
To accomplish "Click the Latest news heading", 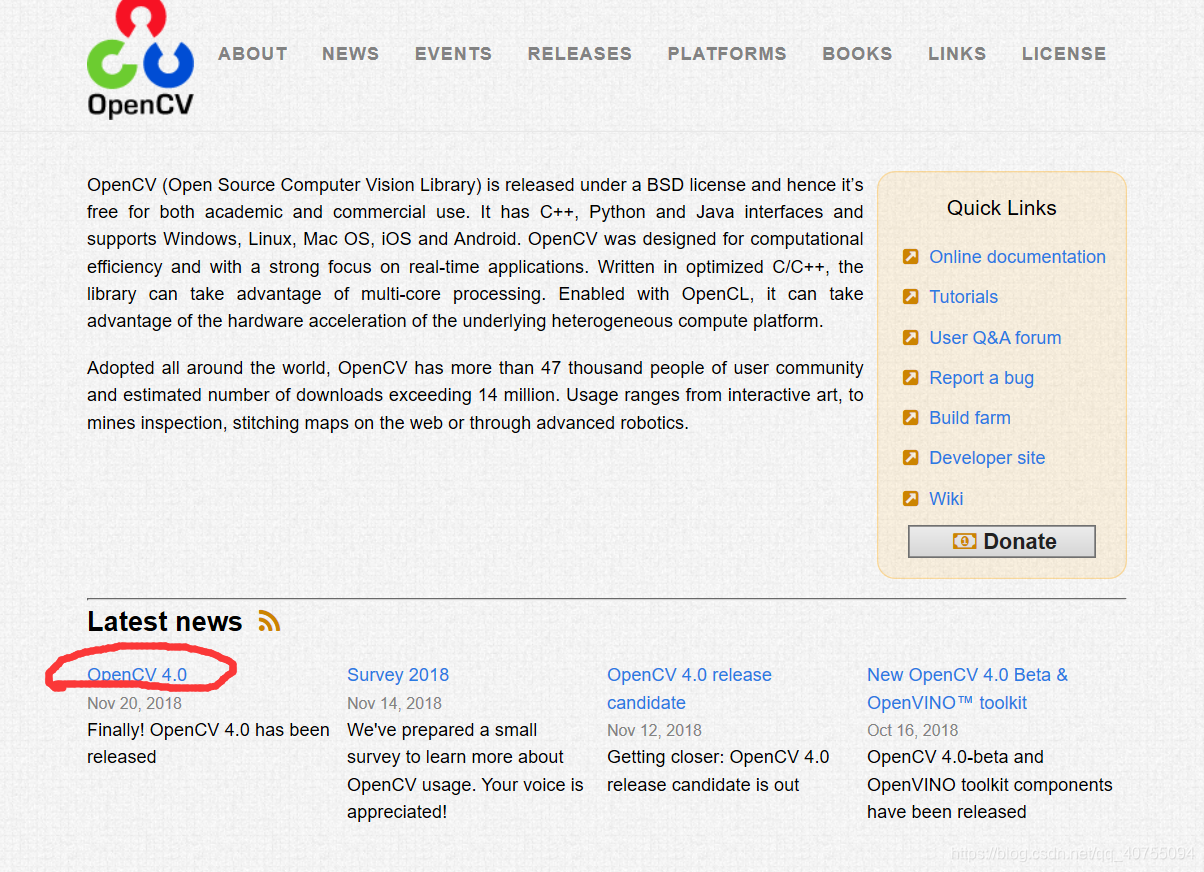I will 165,622.
